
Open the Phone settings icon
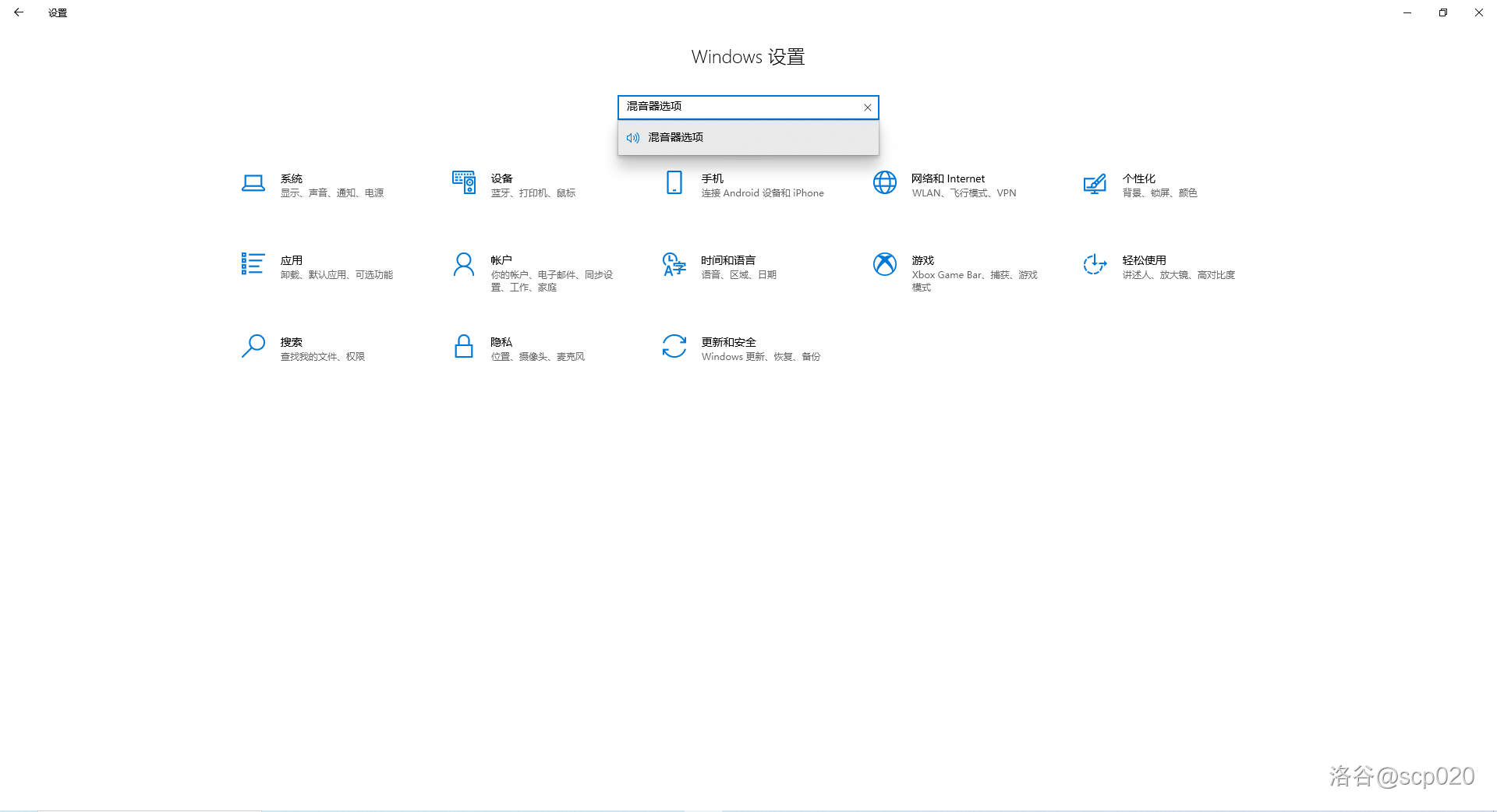674,182
